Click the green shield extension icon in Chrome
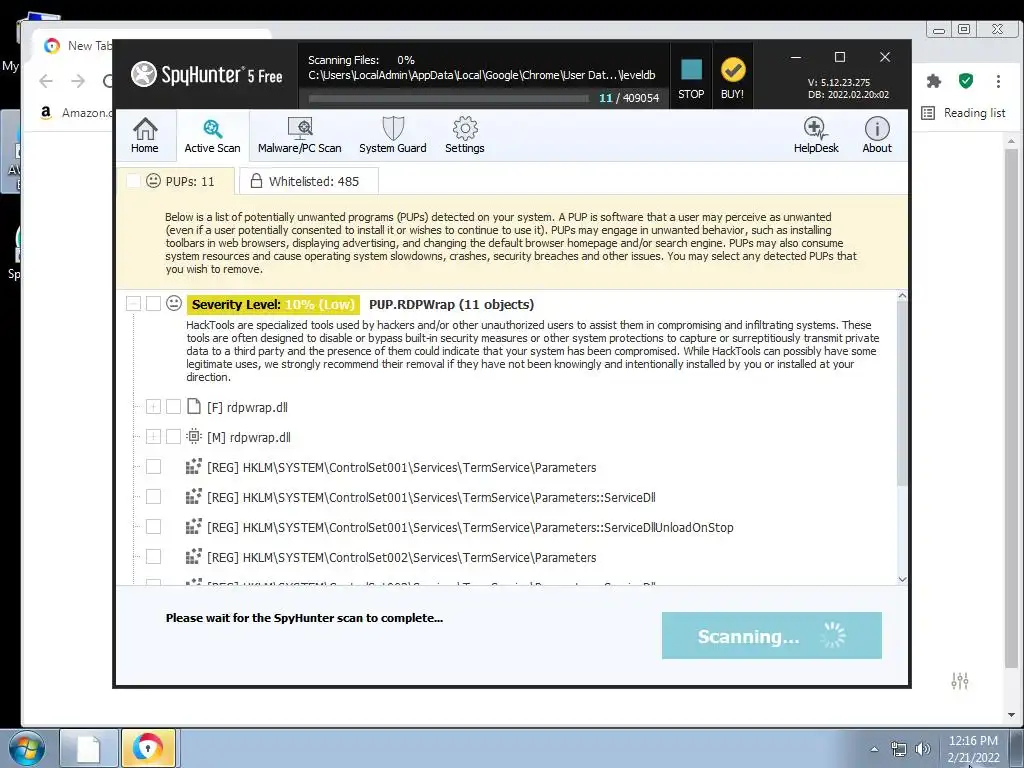The image size is (1024, 768). pos(966,81)
